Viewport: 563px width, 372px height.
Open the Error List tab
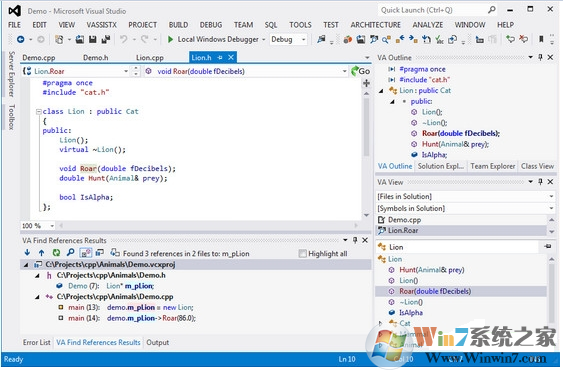37,342
